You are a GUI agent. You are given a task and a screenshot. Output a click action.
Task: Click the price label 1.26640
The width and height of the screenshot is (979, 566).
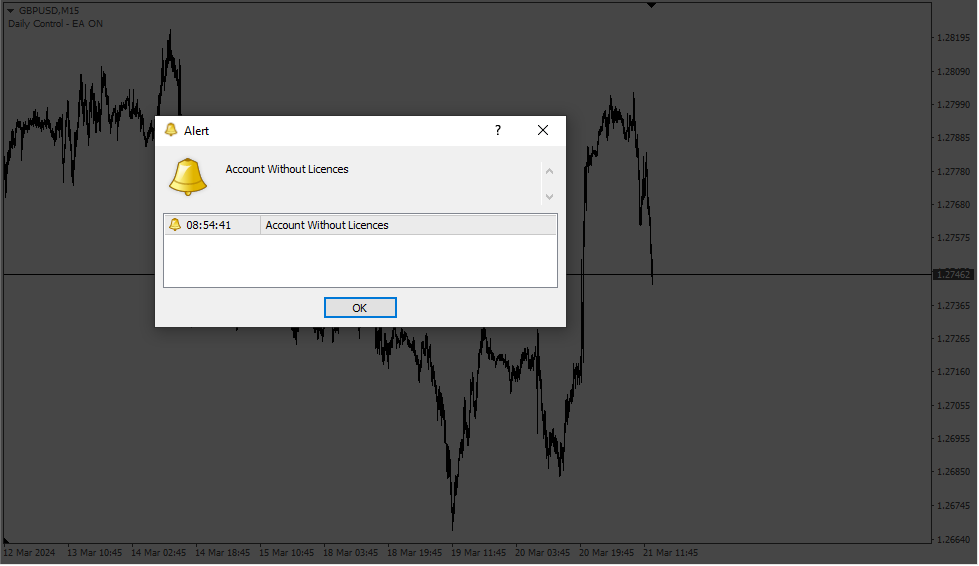coord(953,540)
